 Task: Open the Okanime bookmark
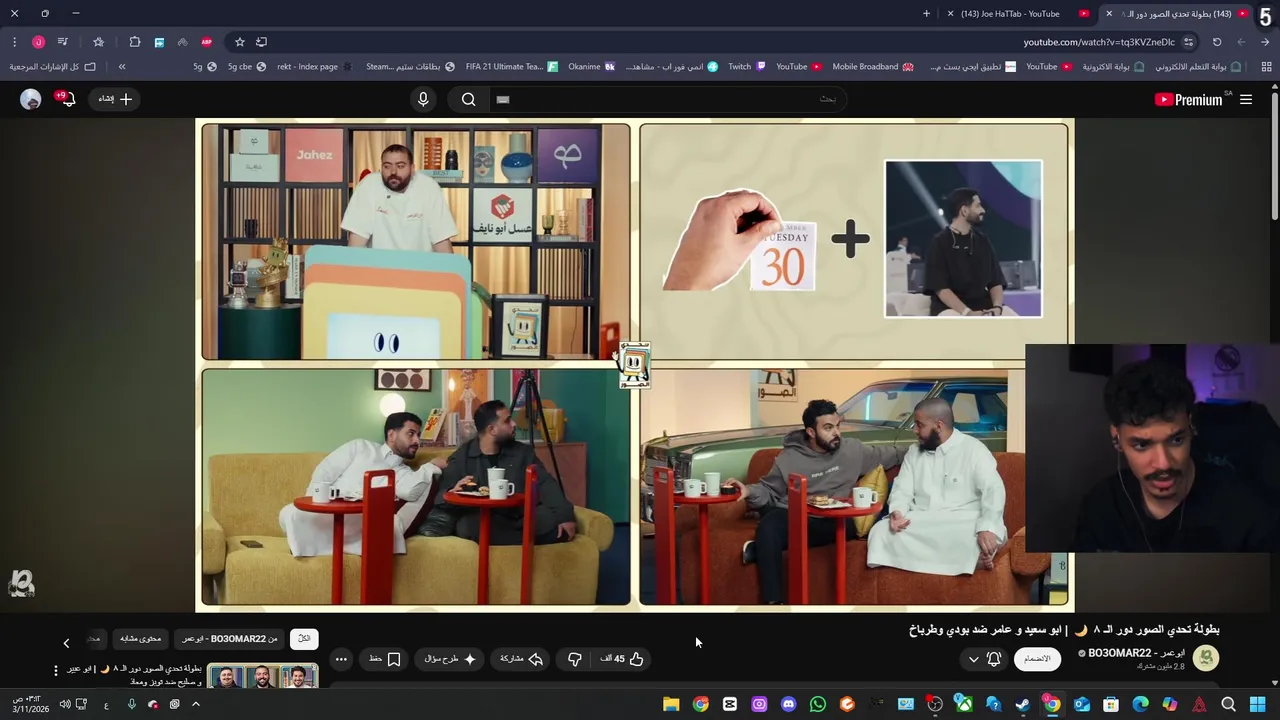pos(592,66)
